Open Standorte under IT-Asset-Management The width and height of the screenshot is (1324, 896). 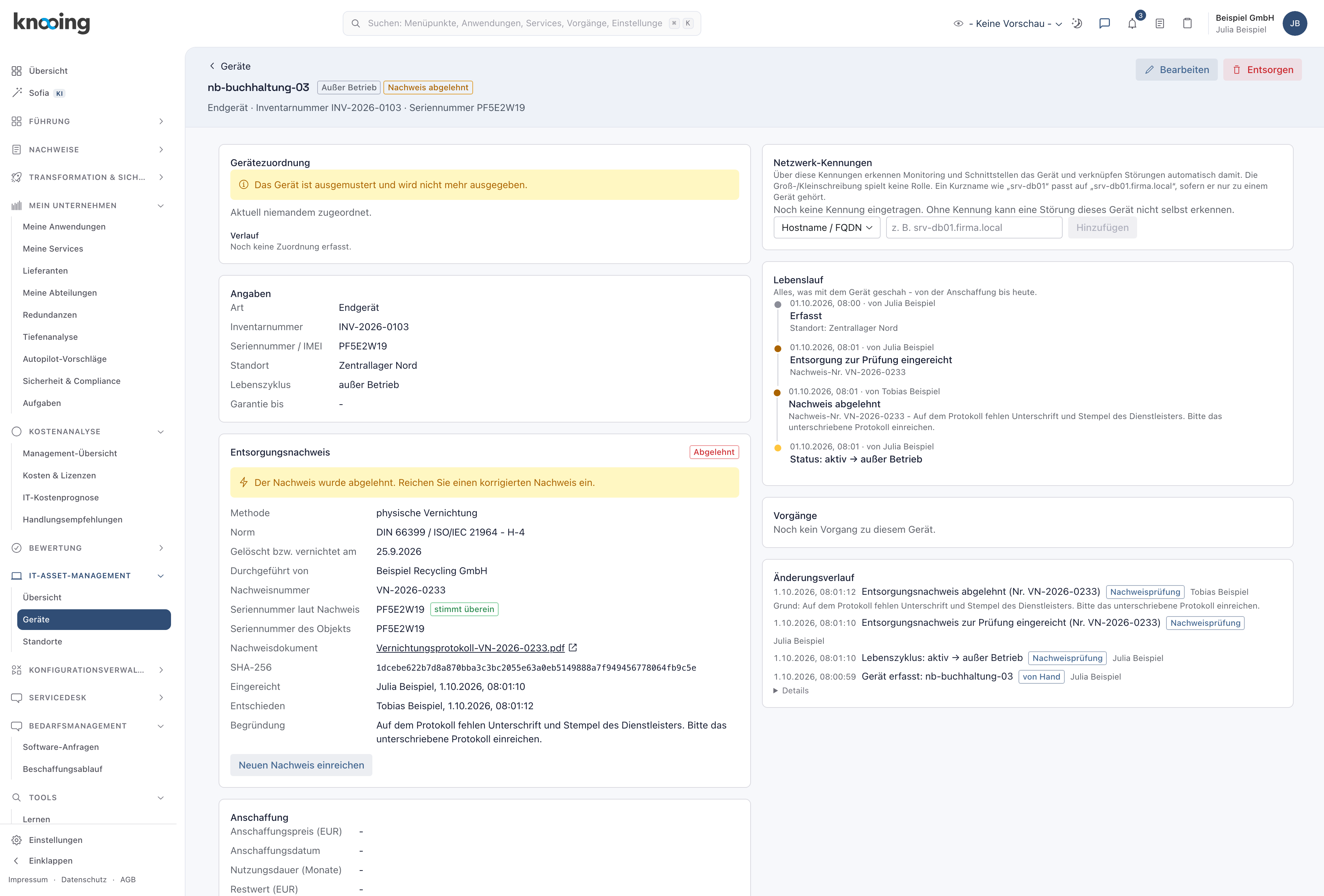(x=42, y=642)
